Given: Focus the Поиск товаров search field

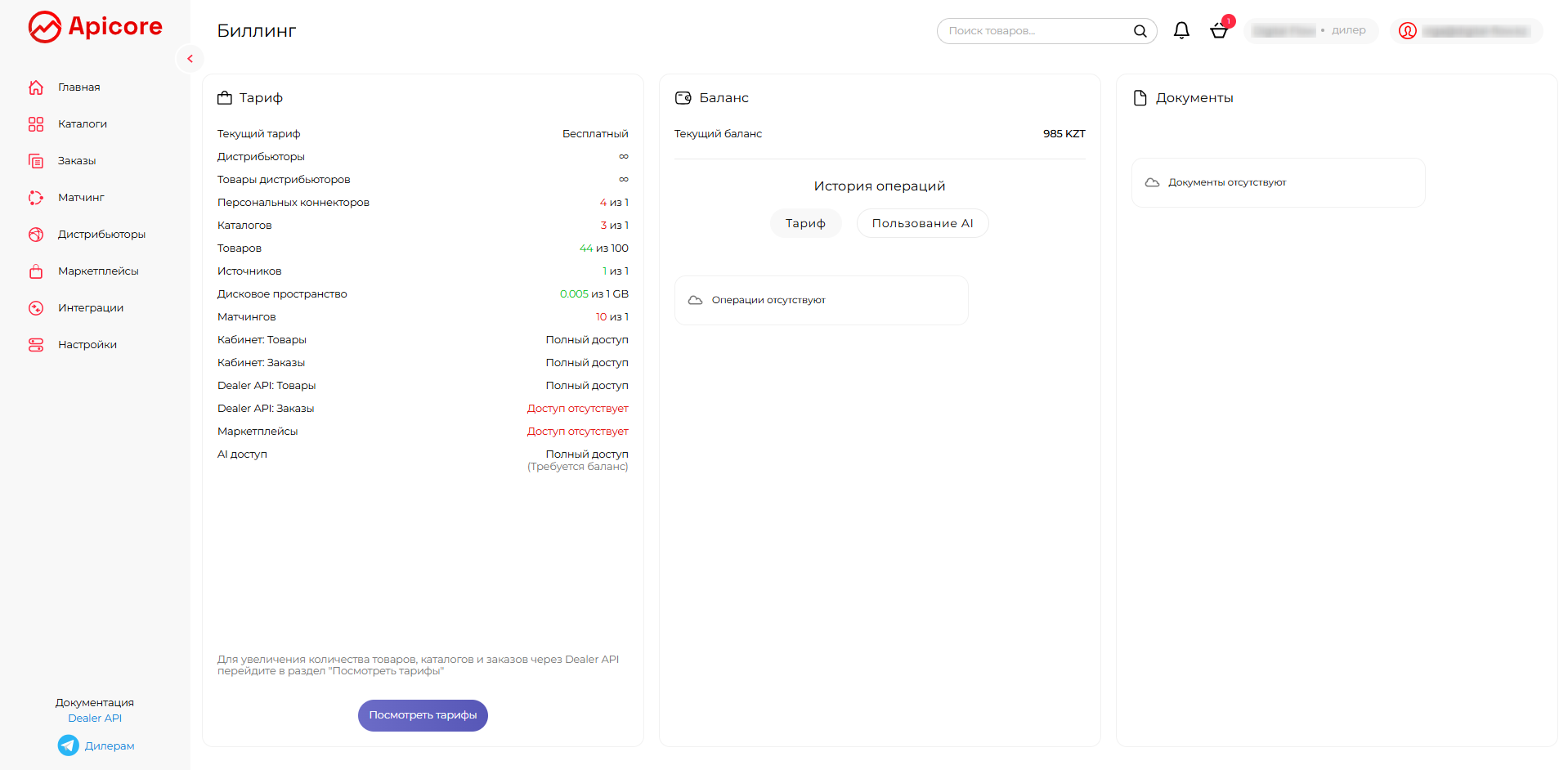Looking at the screenshot, I should [x=1034, y=31].
